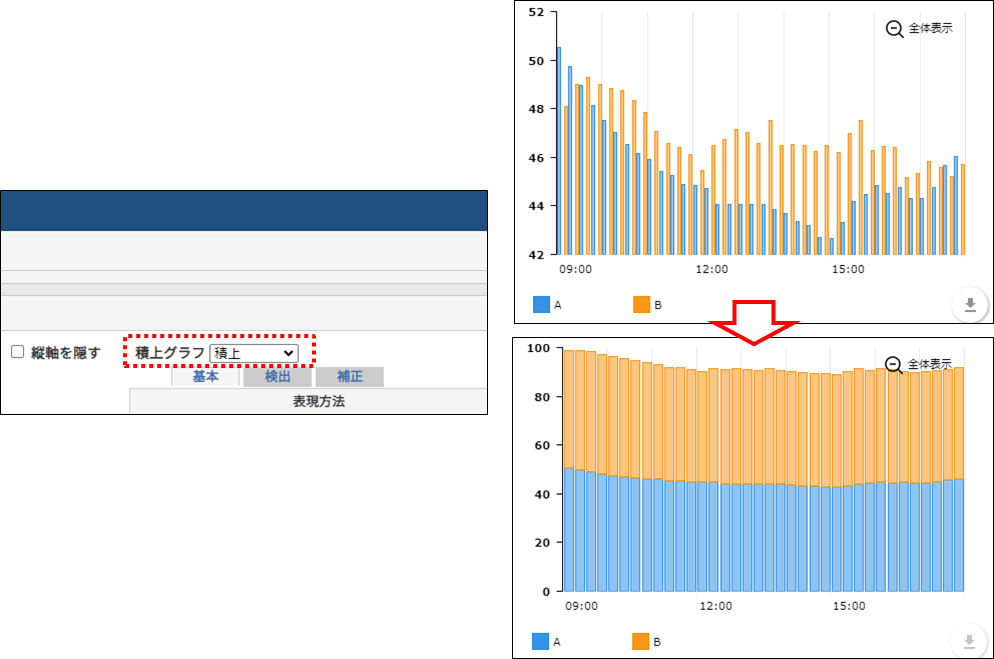
Task: Click 全体表示 zoom-out icon in bottom chart
Action: (894, 365)
